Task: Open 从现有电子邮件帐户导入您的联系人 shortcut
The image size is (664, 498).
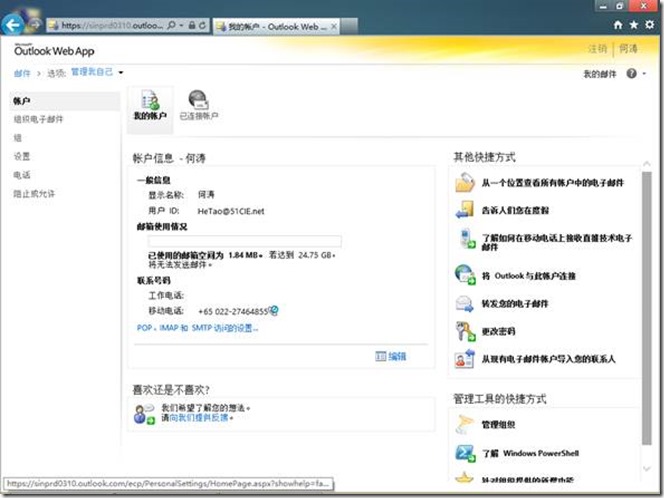Action: tap(548, 359)
